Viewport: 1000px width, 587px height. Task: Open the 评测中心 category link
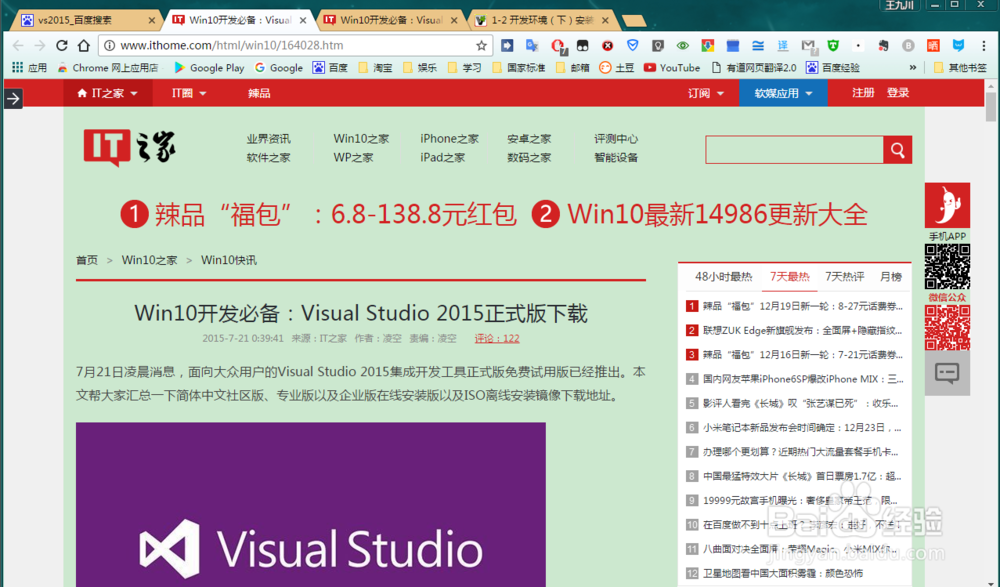coord(615,138)
